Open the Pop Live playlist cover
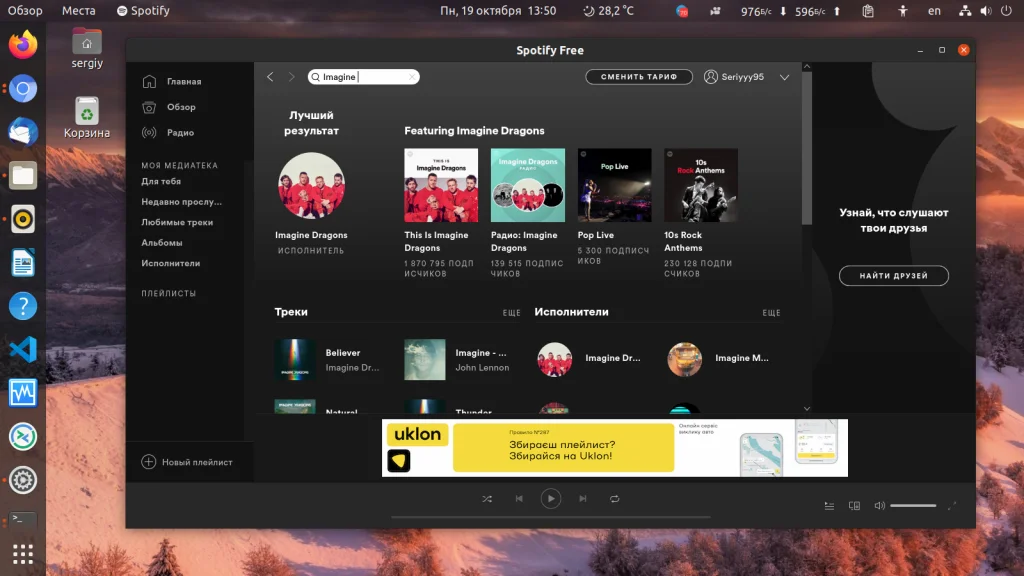The image size is (1024, 576). pyautogui.click(x=615, y=185)
